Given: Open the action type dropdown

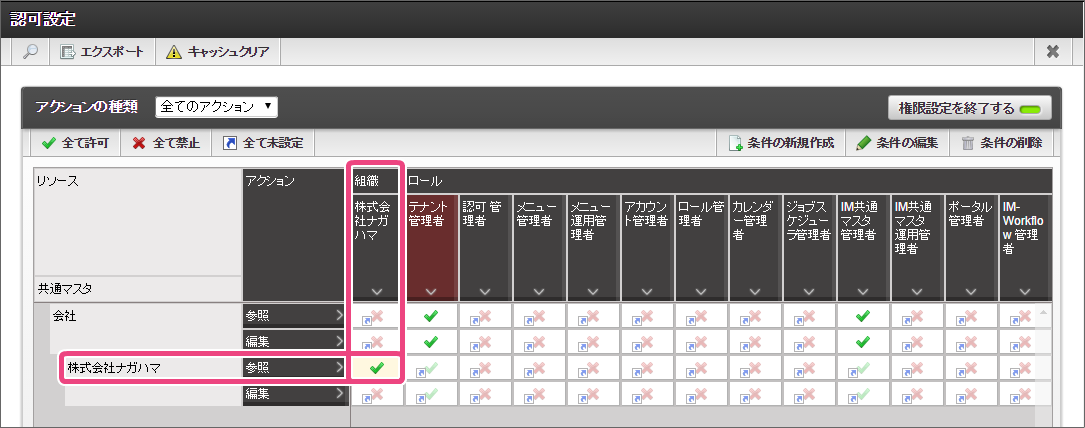Looking at the screenshot, I should tap(217, 107).
